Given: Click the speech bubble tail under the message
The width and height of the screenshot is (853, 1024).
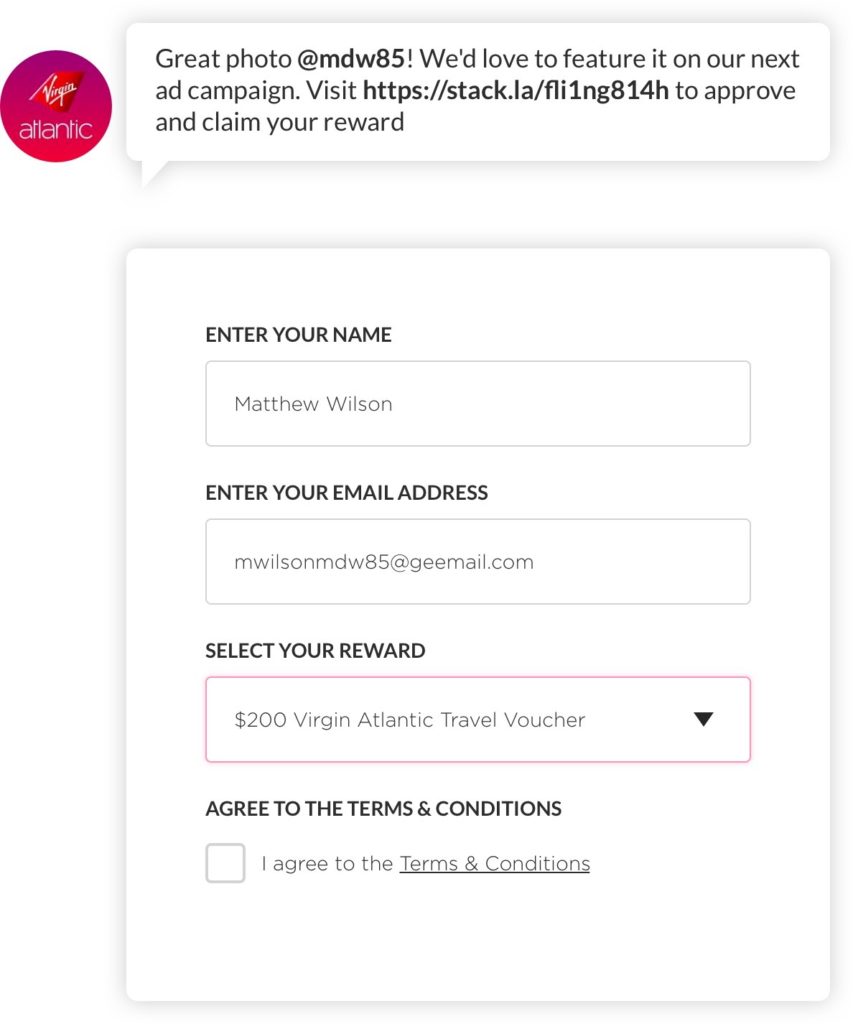Looking at the screenshot, I should (x=153, y=174).
